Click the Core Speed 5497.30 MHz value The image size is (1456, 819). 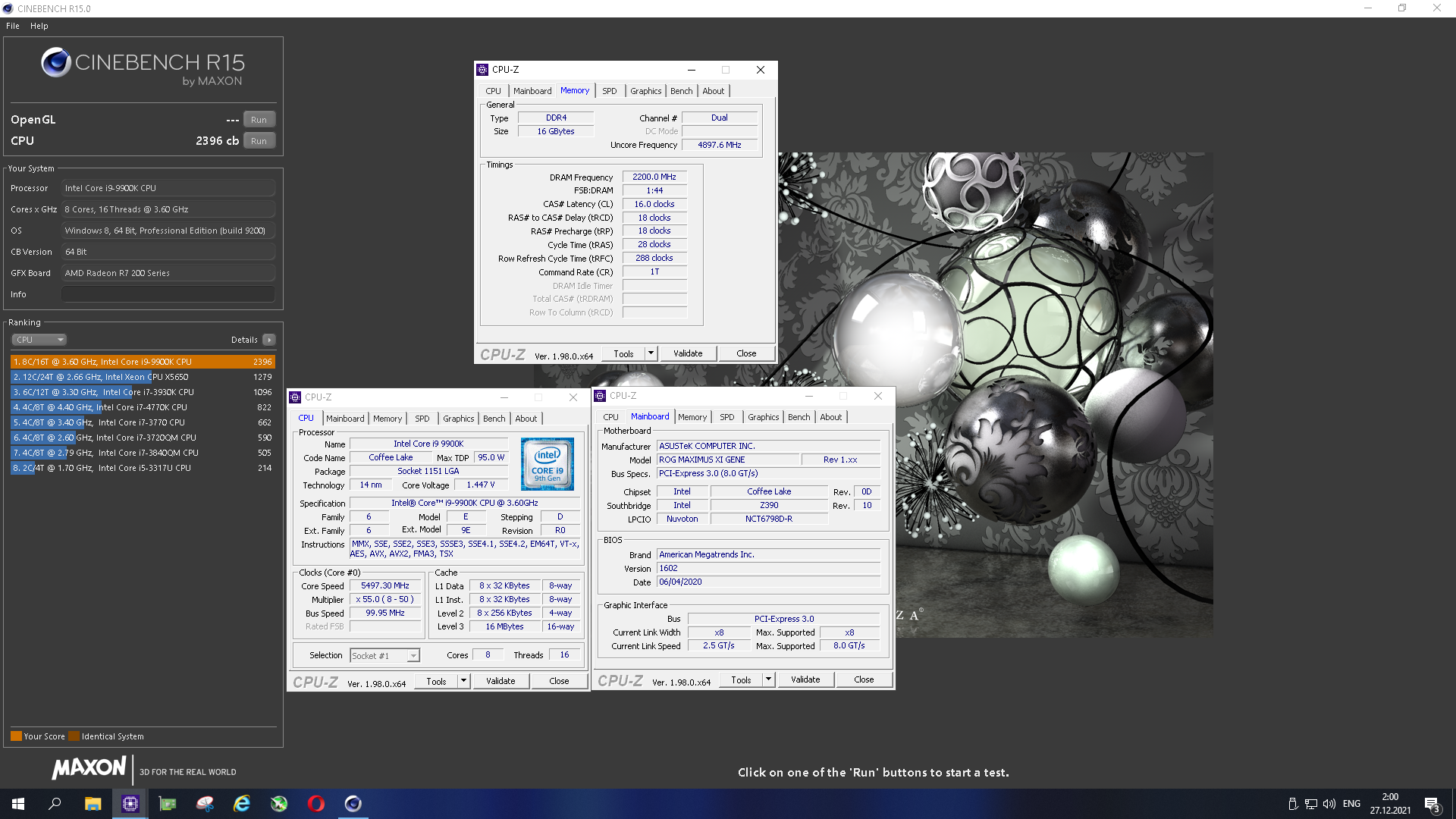click(385, 585)
